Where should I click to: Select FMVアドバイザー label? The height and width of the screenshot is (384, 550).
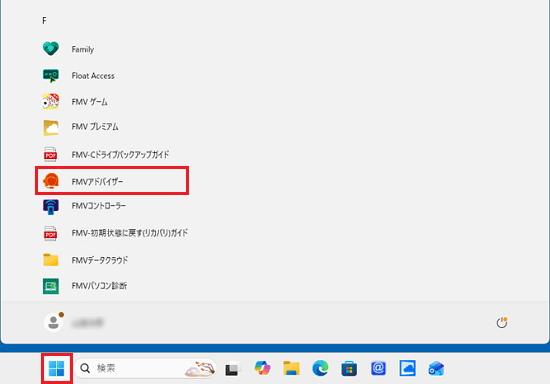click(x=98, y=182)
